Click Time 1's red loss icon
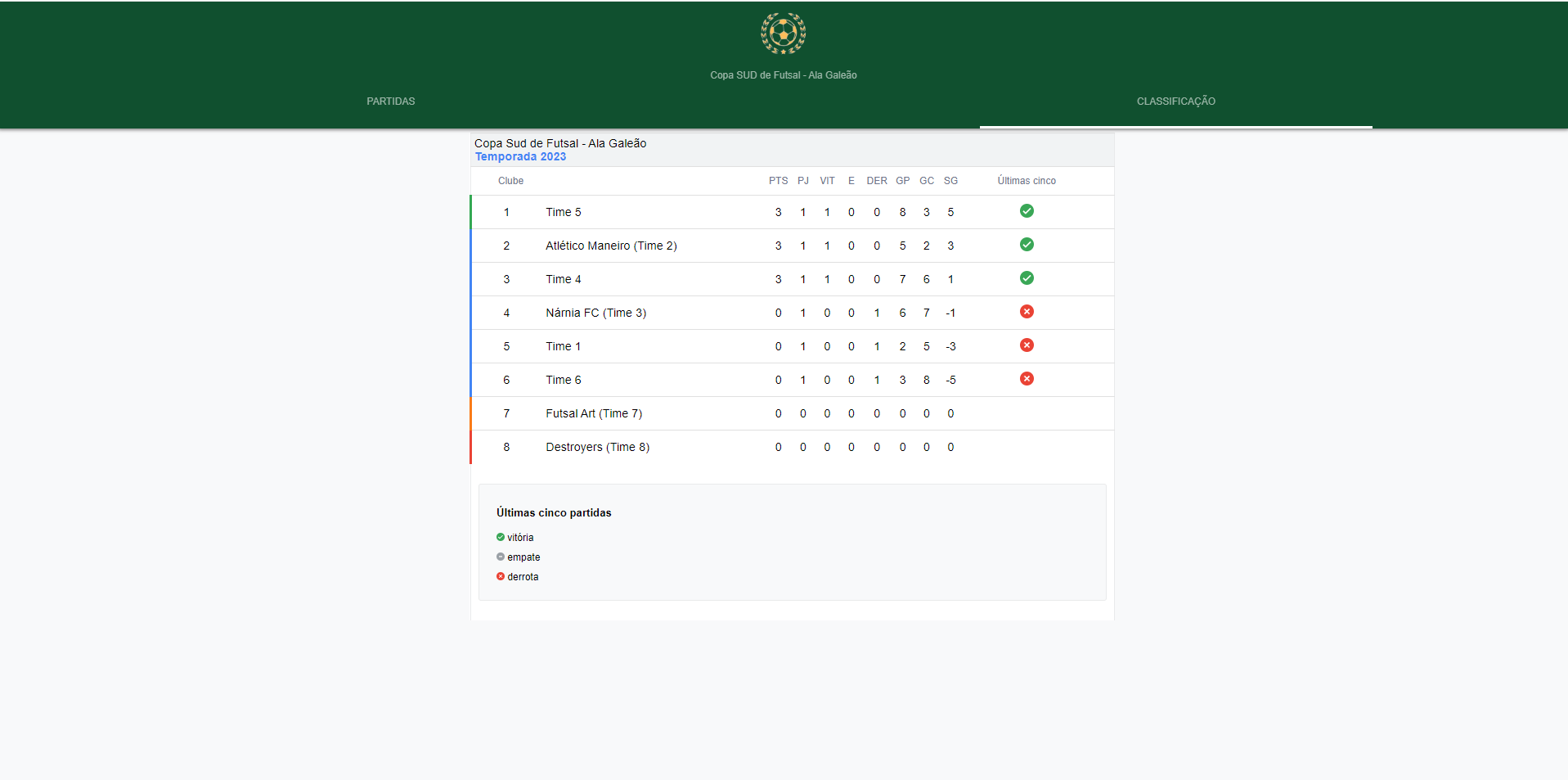The height and width of the screenshot is (780, 1568). [1027, 345]
